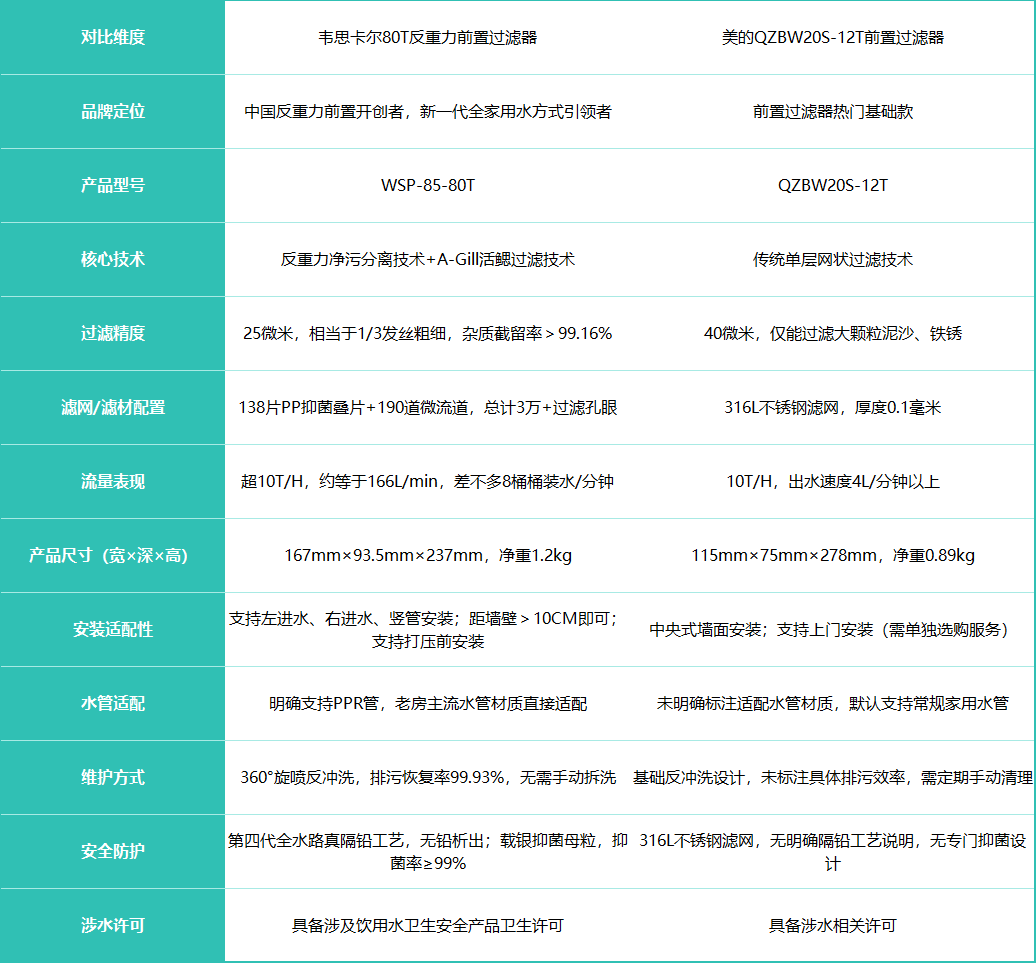
Task: Click the 对比维度 header cell
Action: click(x=112, y=37)
